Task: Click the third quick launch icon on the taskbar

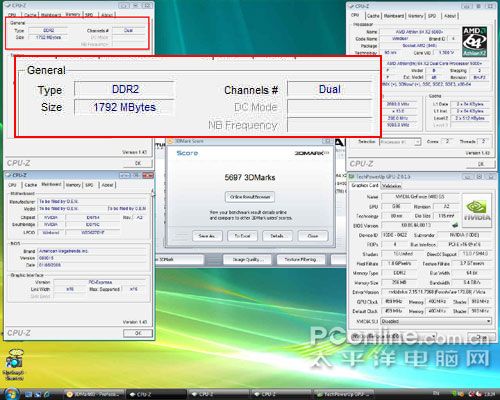Action: coord(47,394)
